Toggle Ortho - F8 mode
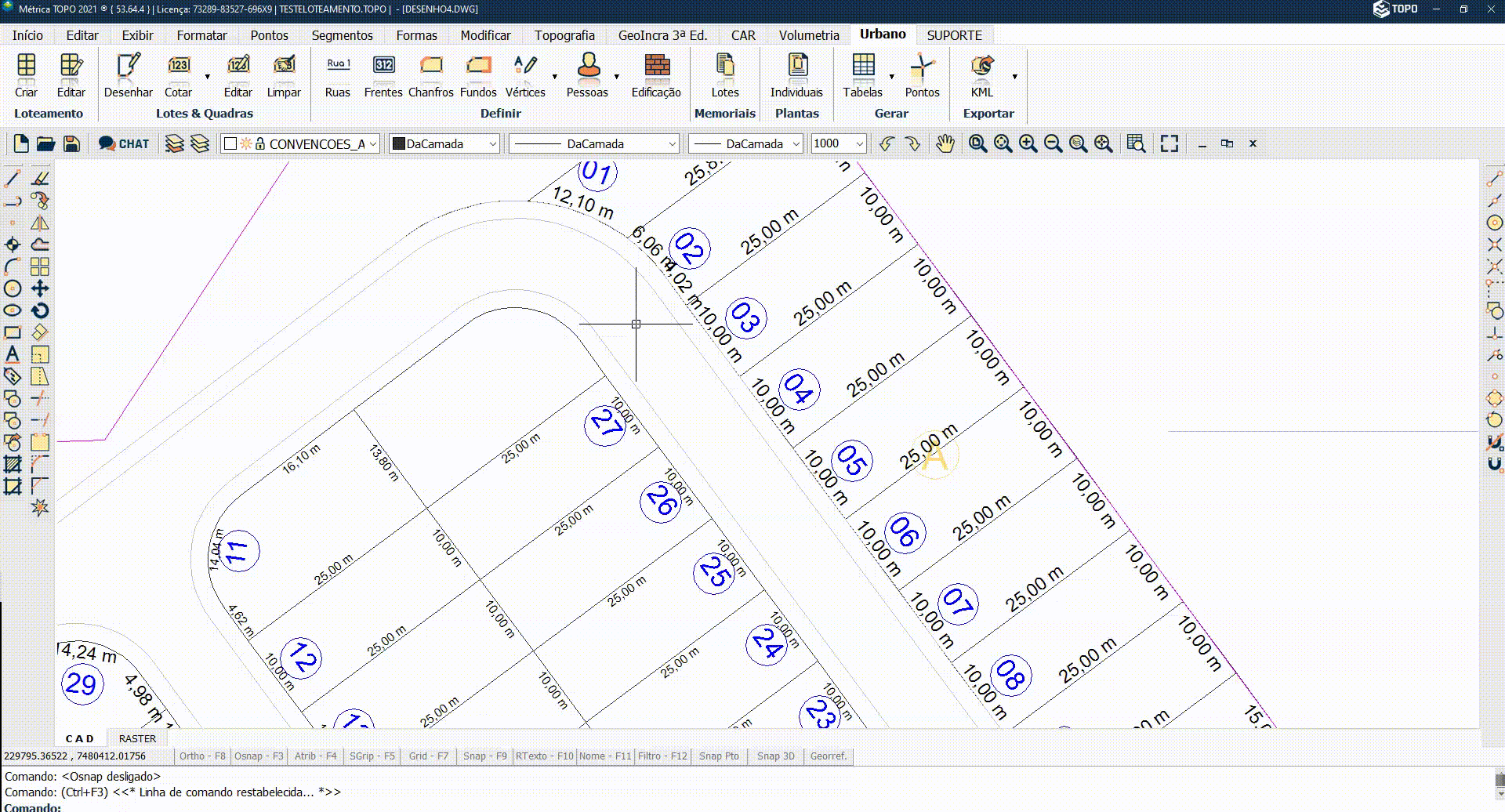Viewport: 1505px width, 812px height. click(x=202, y=756)
